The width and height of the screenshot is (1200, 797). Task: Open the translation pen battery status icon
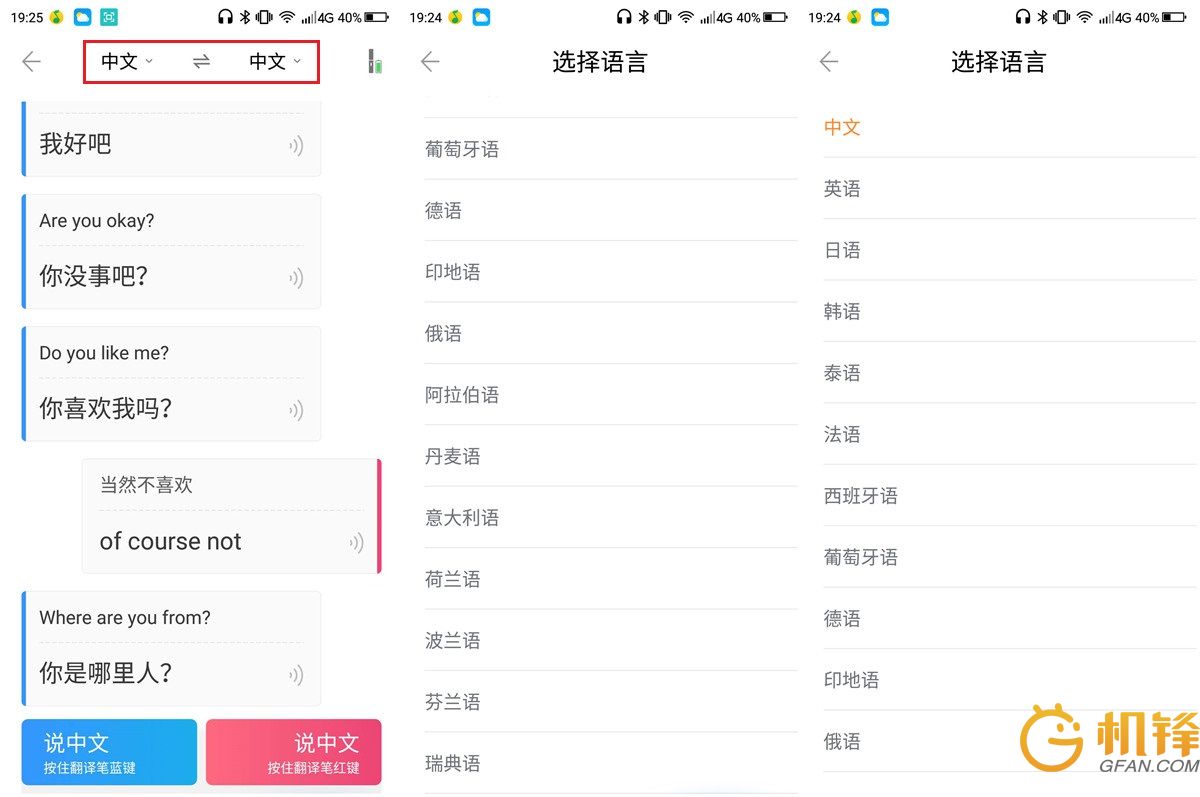pyautogui.click(x=374, y=62)
